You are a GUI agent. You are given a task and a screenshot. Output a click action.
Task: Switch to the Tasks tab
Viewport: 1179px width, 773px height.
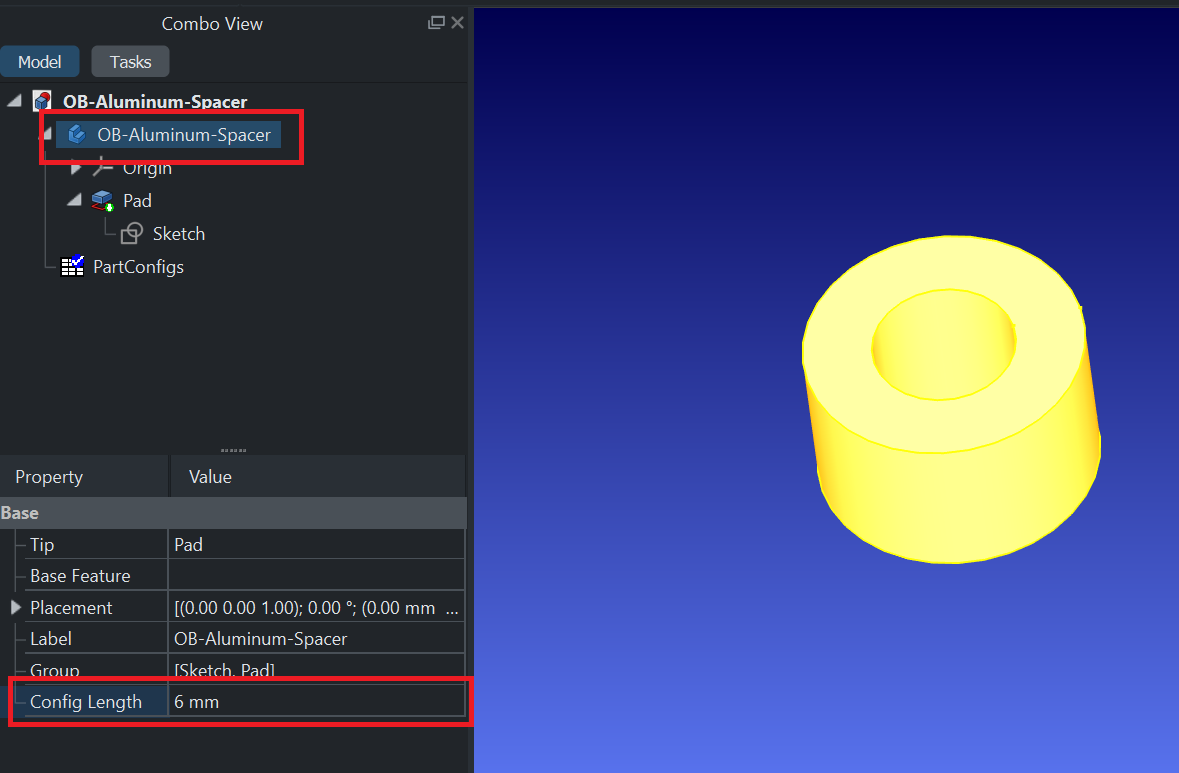point(130,62)
